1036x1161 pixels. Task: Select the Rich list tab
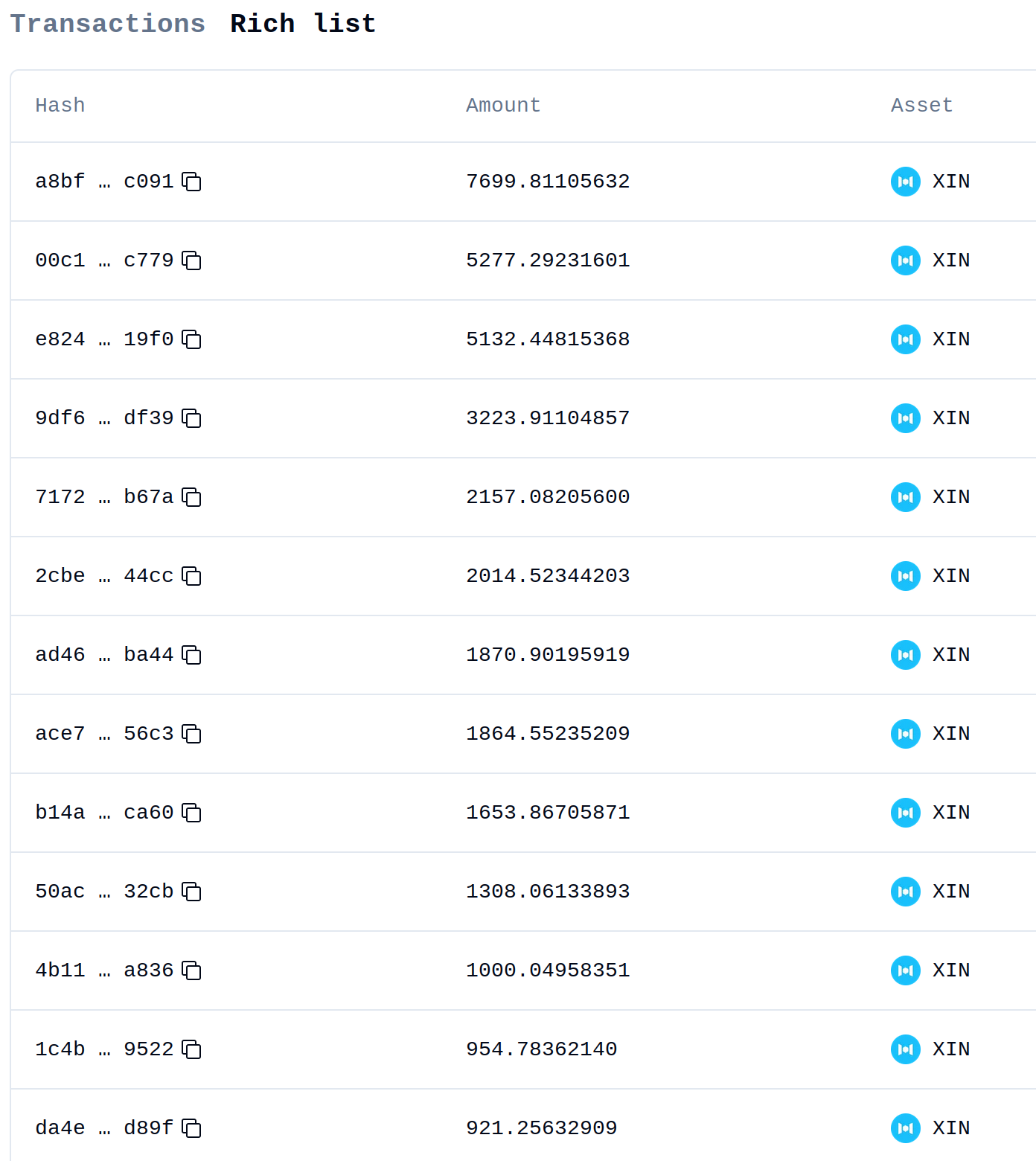(303, 24)
